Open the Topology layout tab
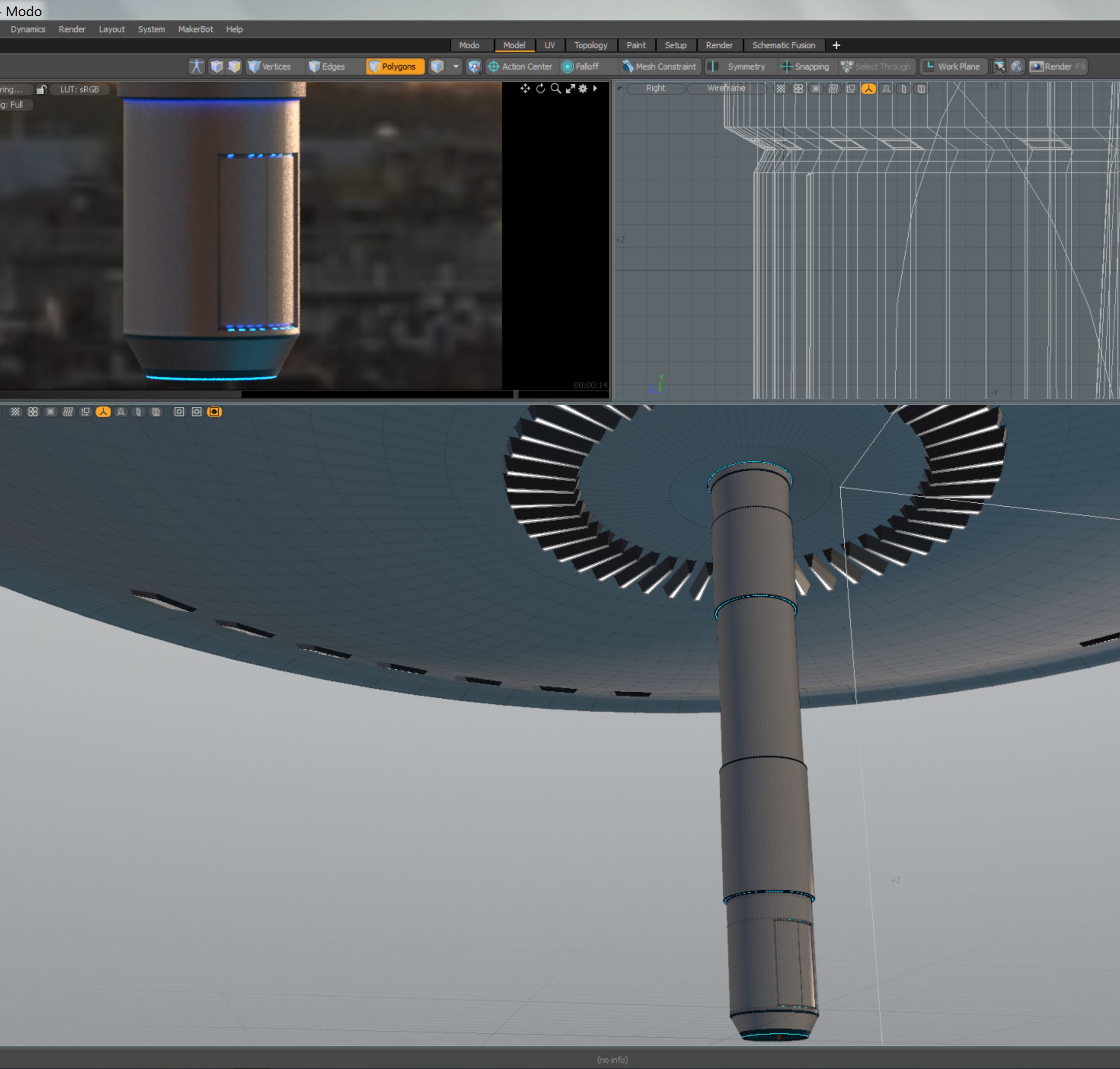1120x1069 pixels. [x=590, y=46]
